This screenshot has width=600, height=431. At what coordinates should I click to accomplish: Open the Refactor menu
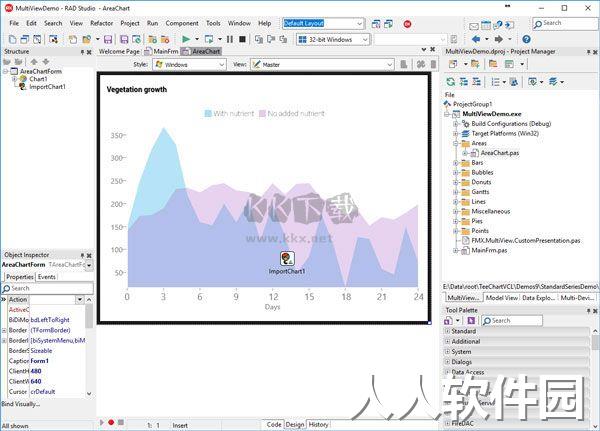click(x=101, y=23)
